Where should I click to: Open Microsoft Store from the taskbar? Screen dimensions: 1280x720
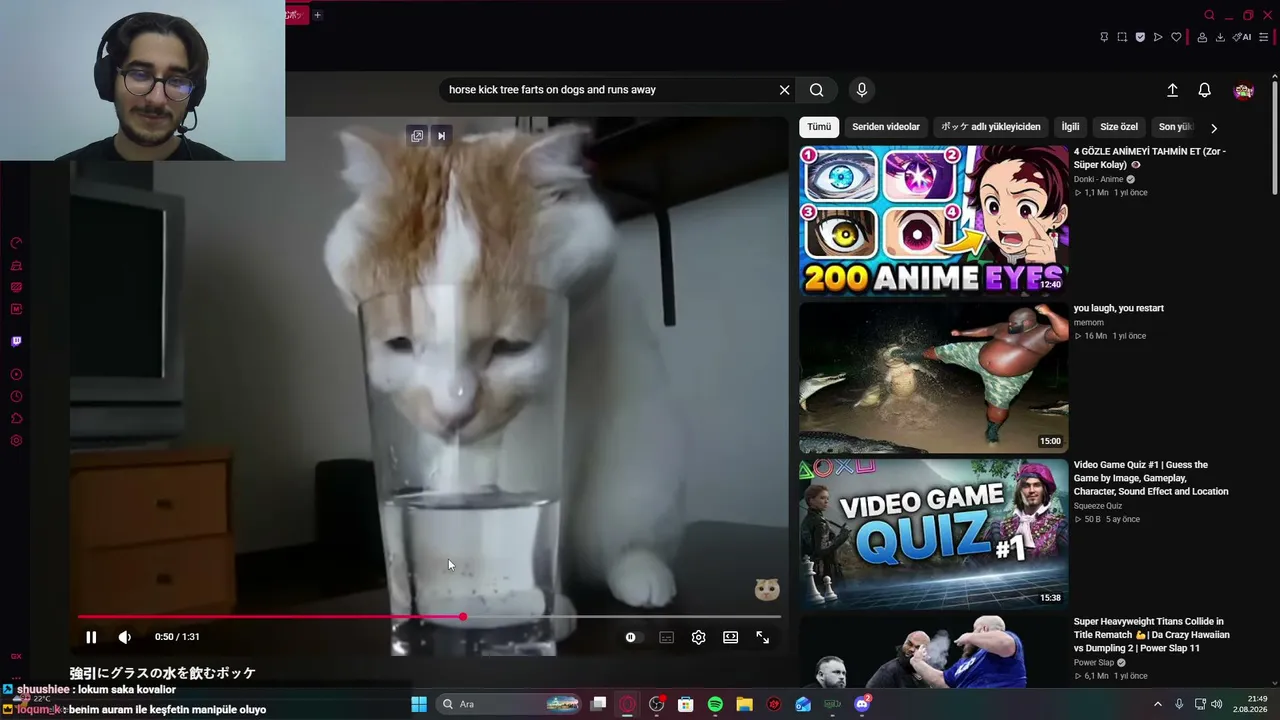pos(686,704)
